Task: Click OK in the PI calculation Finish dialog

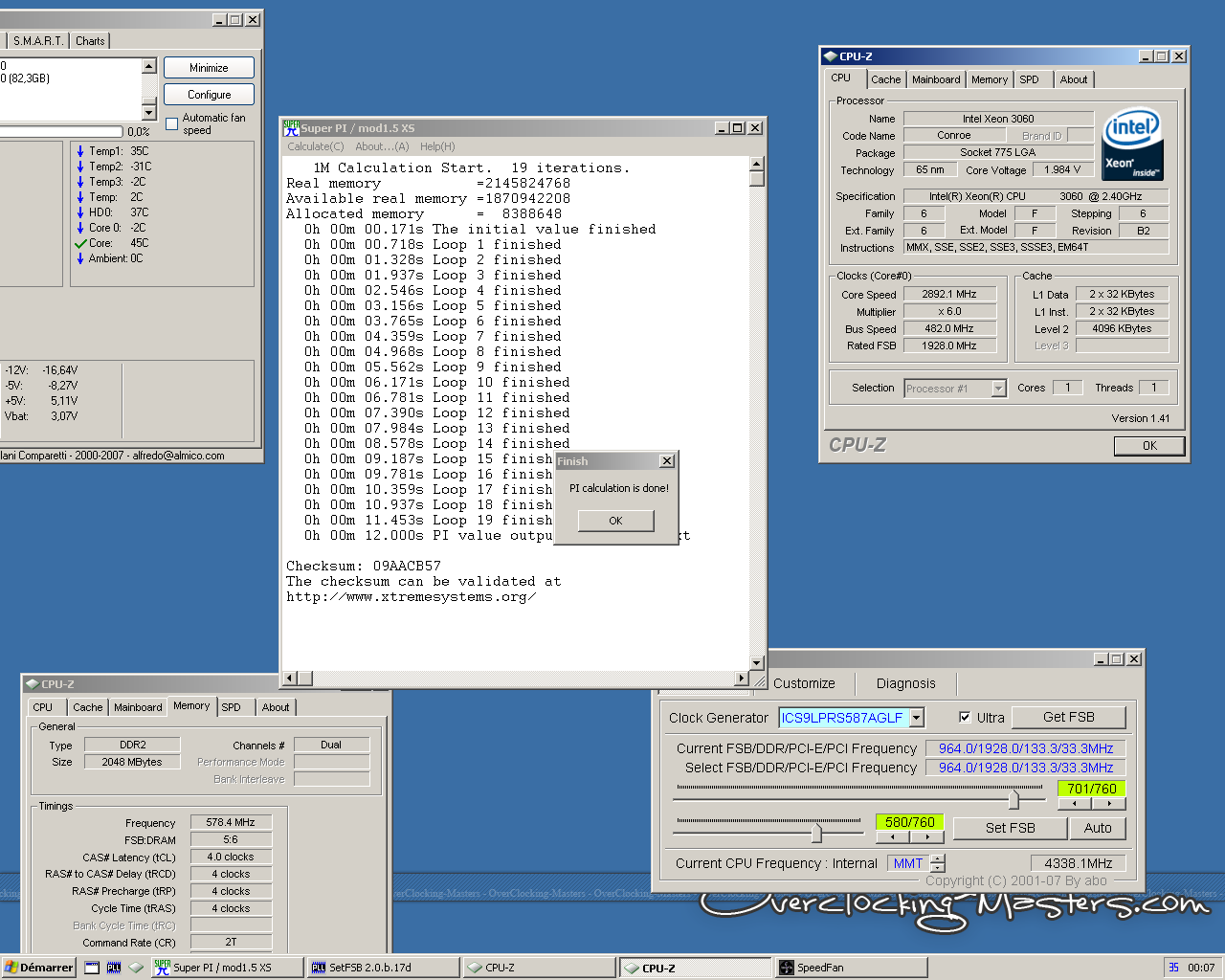Action: pos(615,521)
